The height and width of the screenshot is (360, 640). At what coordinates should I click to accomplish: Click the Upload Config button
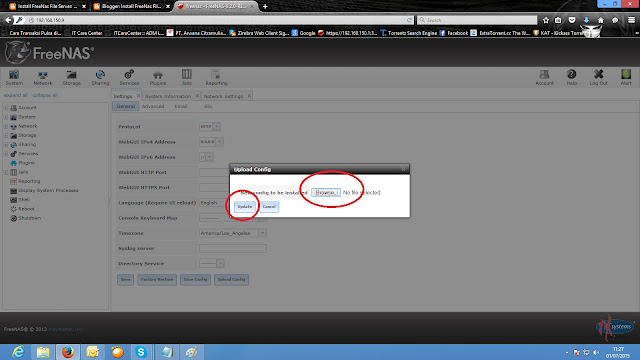tap(231, 280)
